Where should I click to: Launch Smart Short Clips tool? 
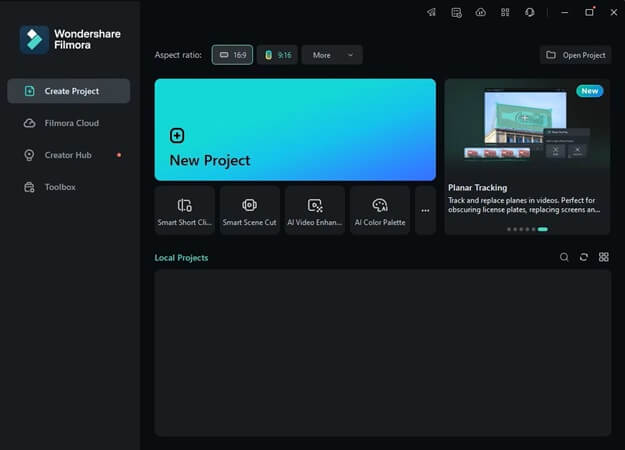tap(185, 210)
